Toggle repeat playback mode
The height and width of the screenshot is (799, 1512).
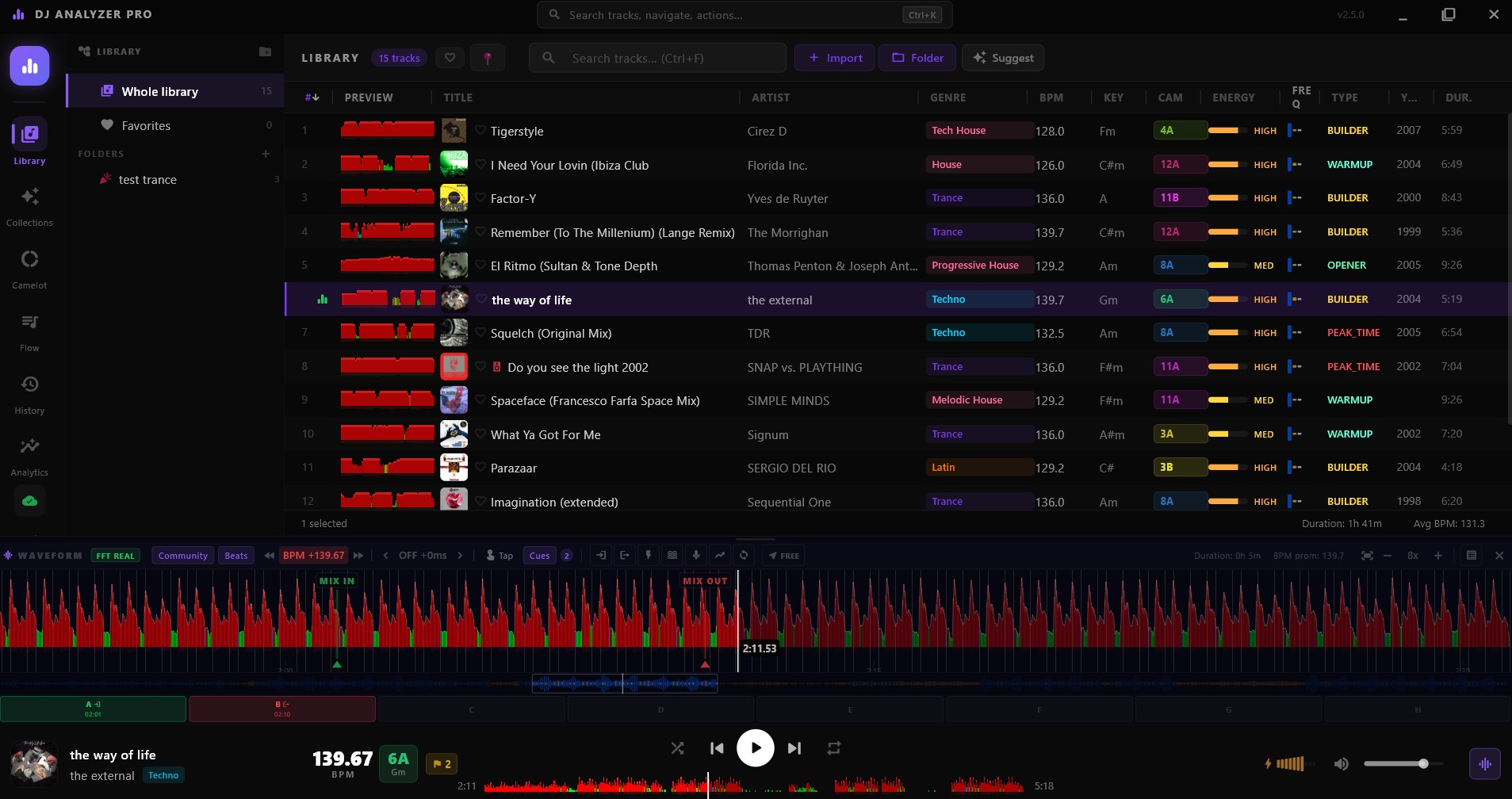833,748
